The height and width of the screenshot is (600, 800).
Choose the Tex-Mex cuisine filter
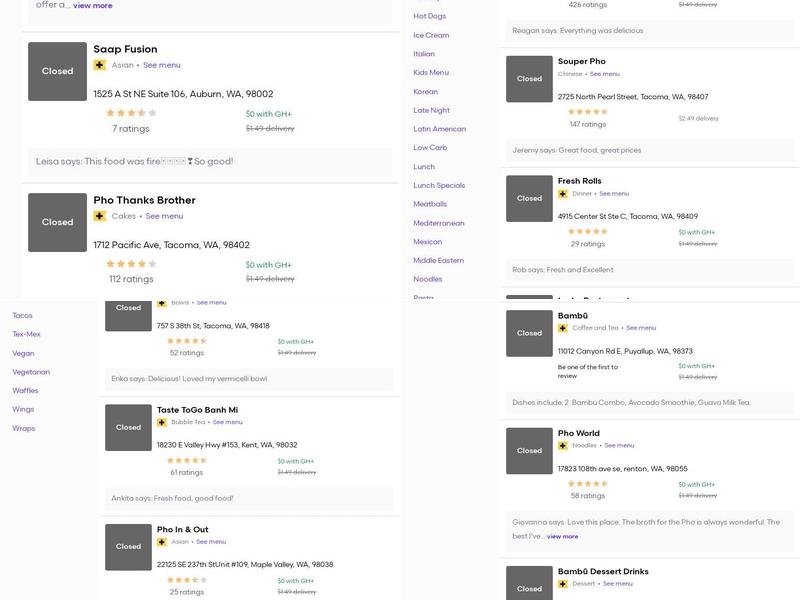pyautogui.click(x=26, y=334)
